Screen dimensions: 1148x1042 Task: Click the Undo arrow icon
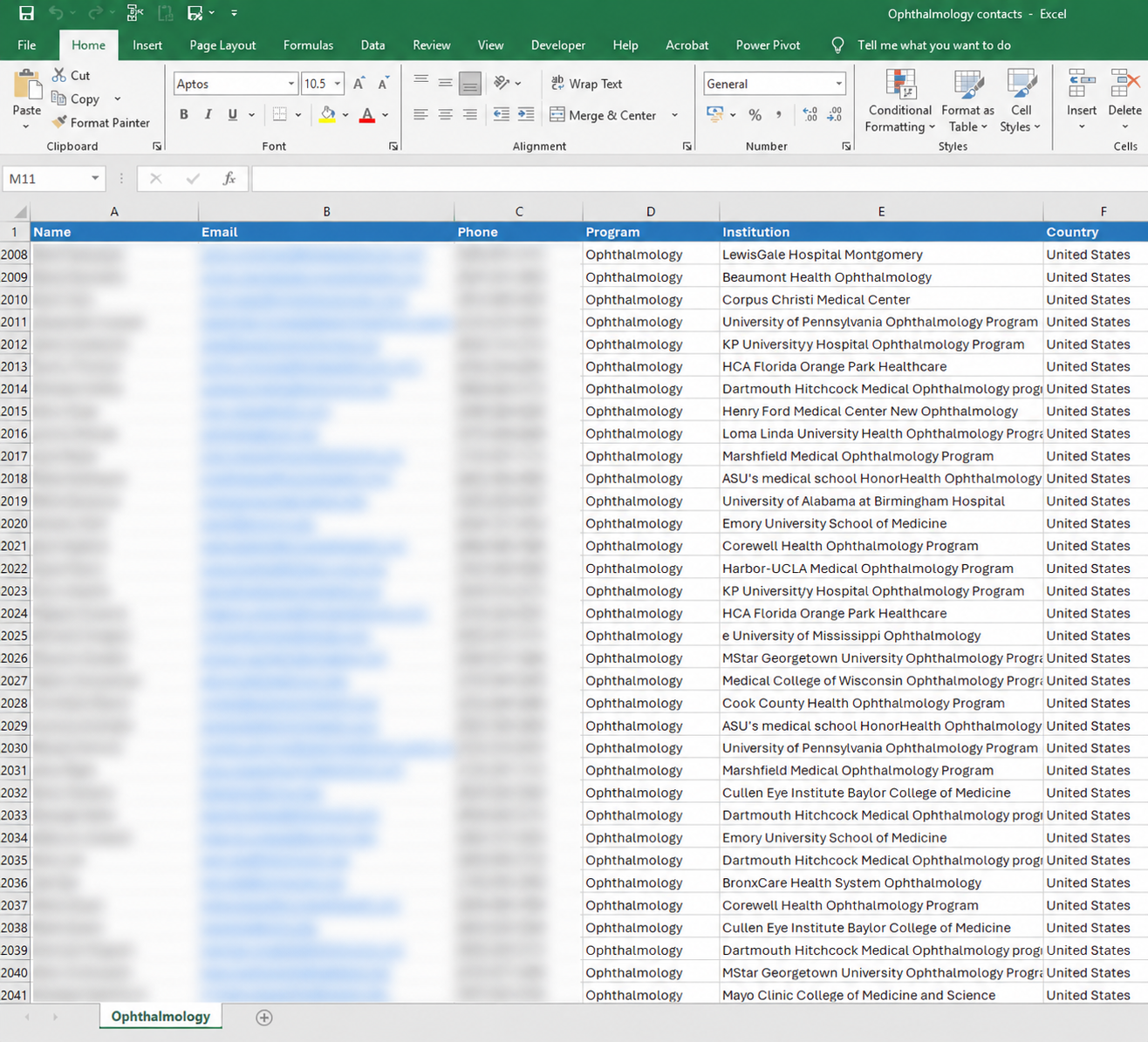point(56,13)
